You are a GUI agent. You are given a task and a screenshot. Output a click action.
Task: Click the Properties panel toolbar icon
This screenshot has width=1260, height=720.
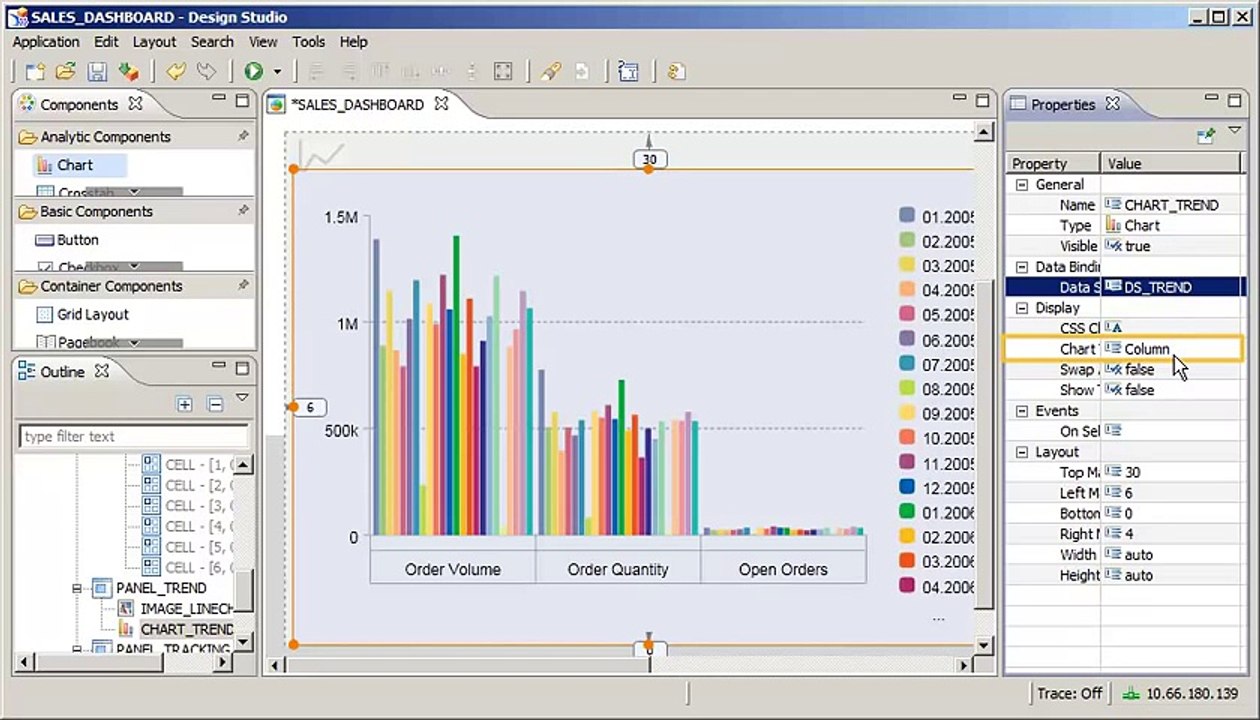coord(1206,134)
